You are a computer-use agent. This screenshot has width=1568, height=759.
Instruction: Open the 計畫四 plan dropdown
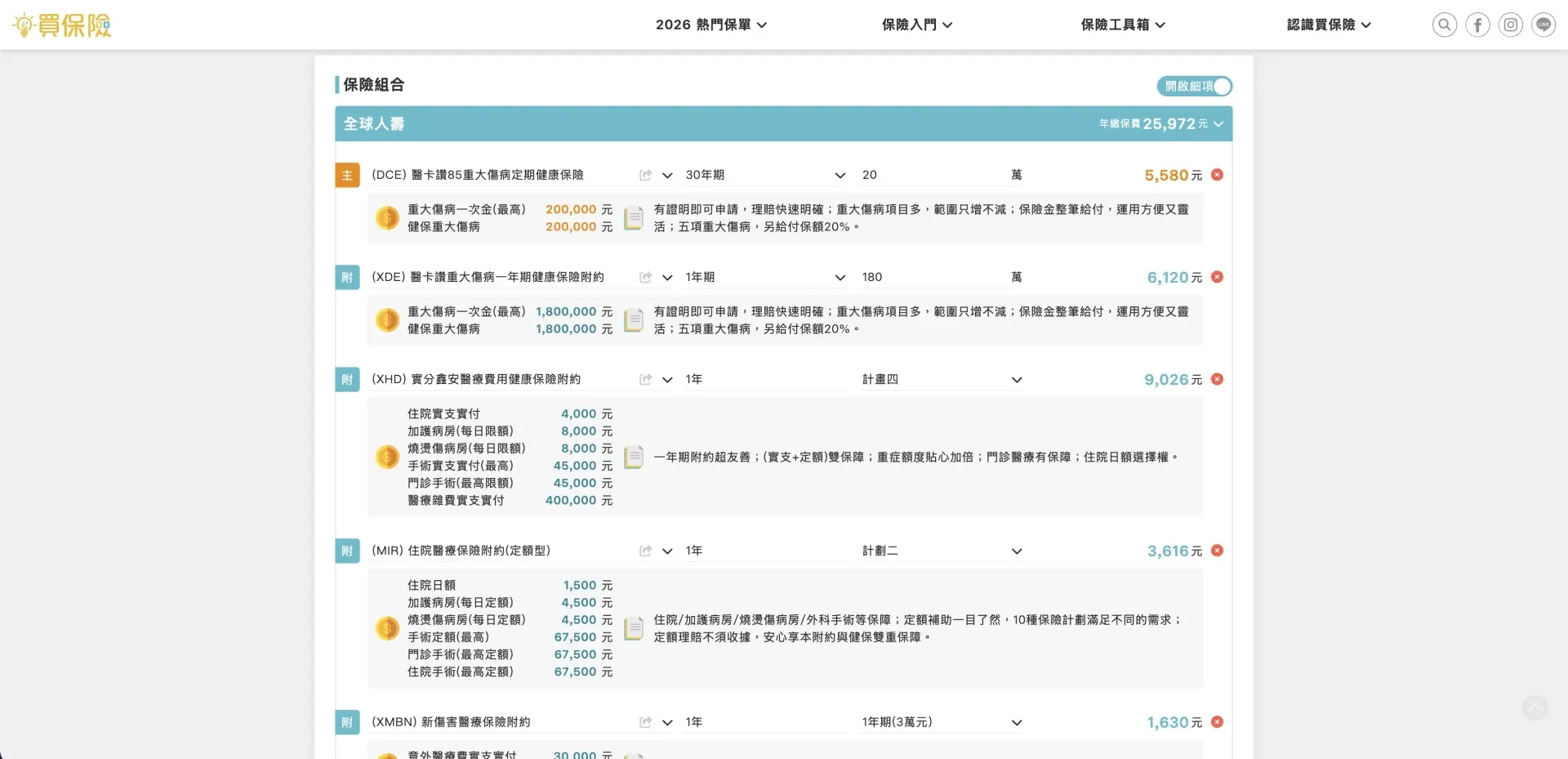coord(942,379)
